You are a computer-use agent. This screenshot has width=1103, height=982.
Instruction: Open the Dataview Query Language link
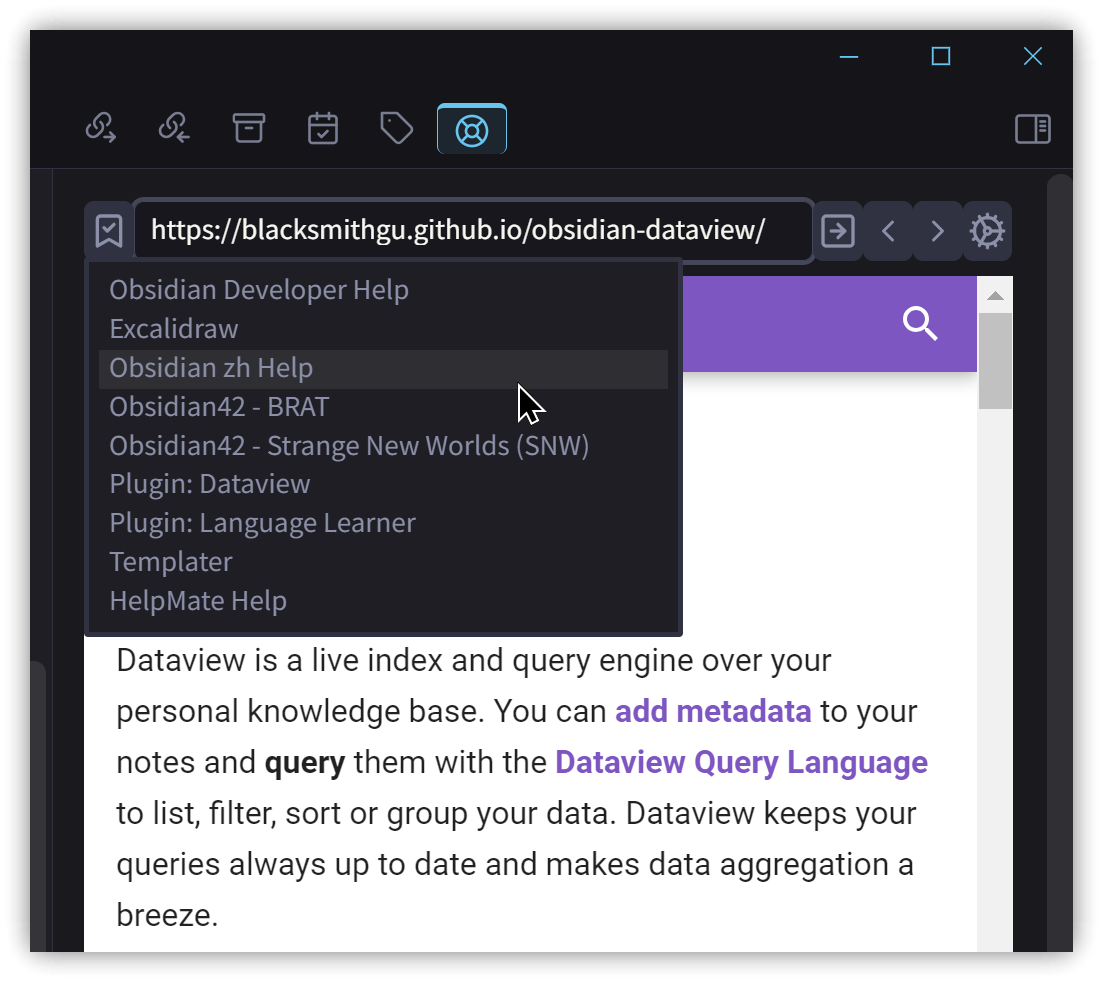pyautogui.click(x=741, y=763)
